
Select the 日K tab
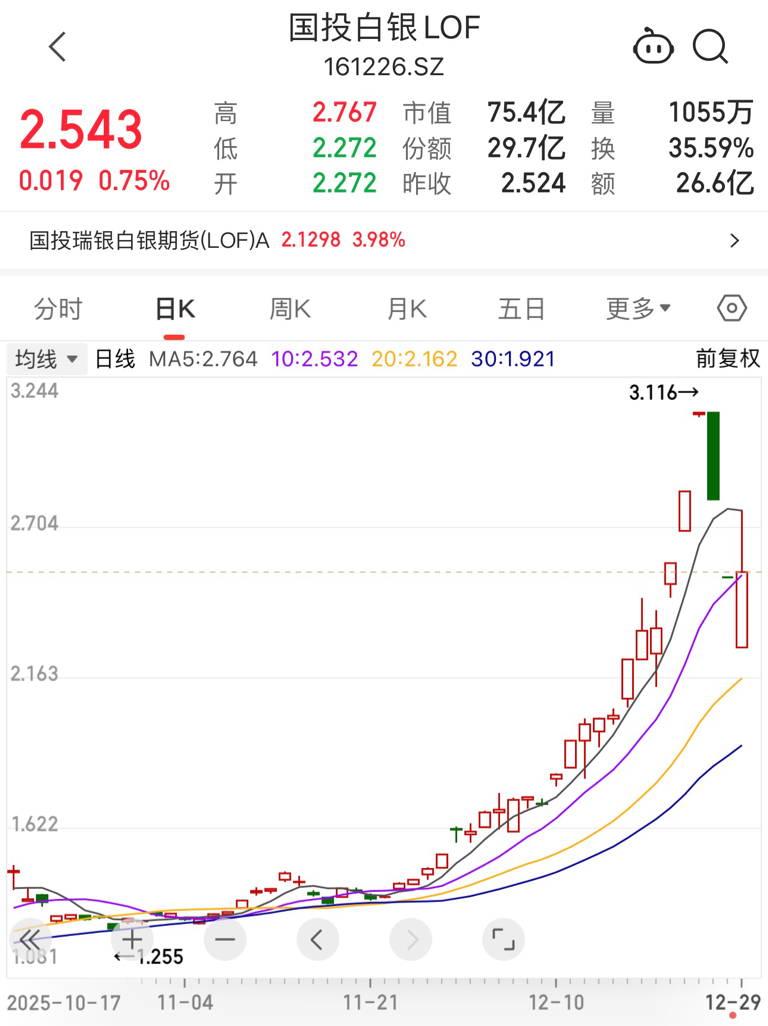tap(174, 308)
